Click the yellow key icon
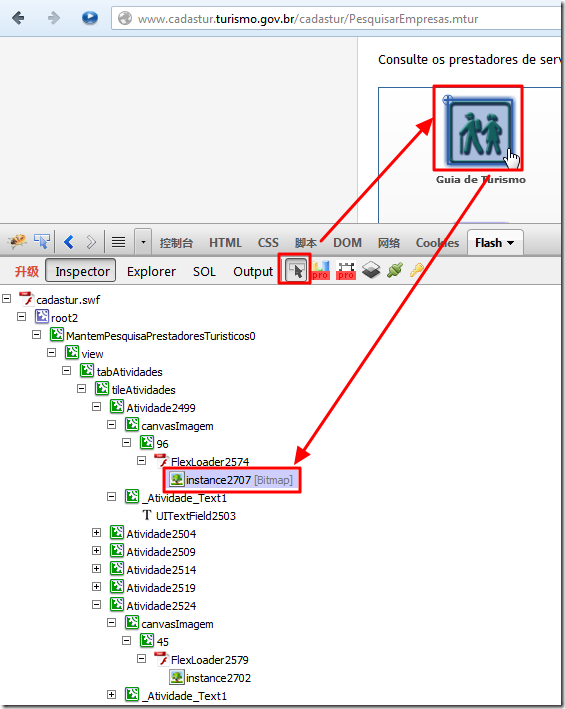 pyautogui.click(x=416, y=270)
